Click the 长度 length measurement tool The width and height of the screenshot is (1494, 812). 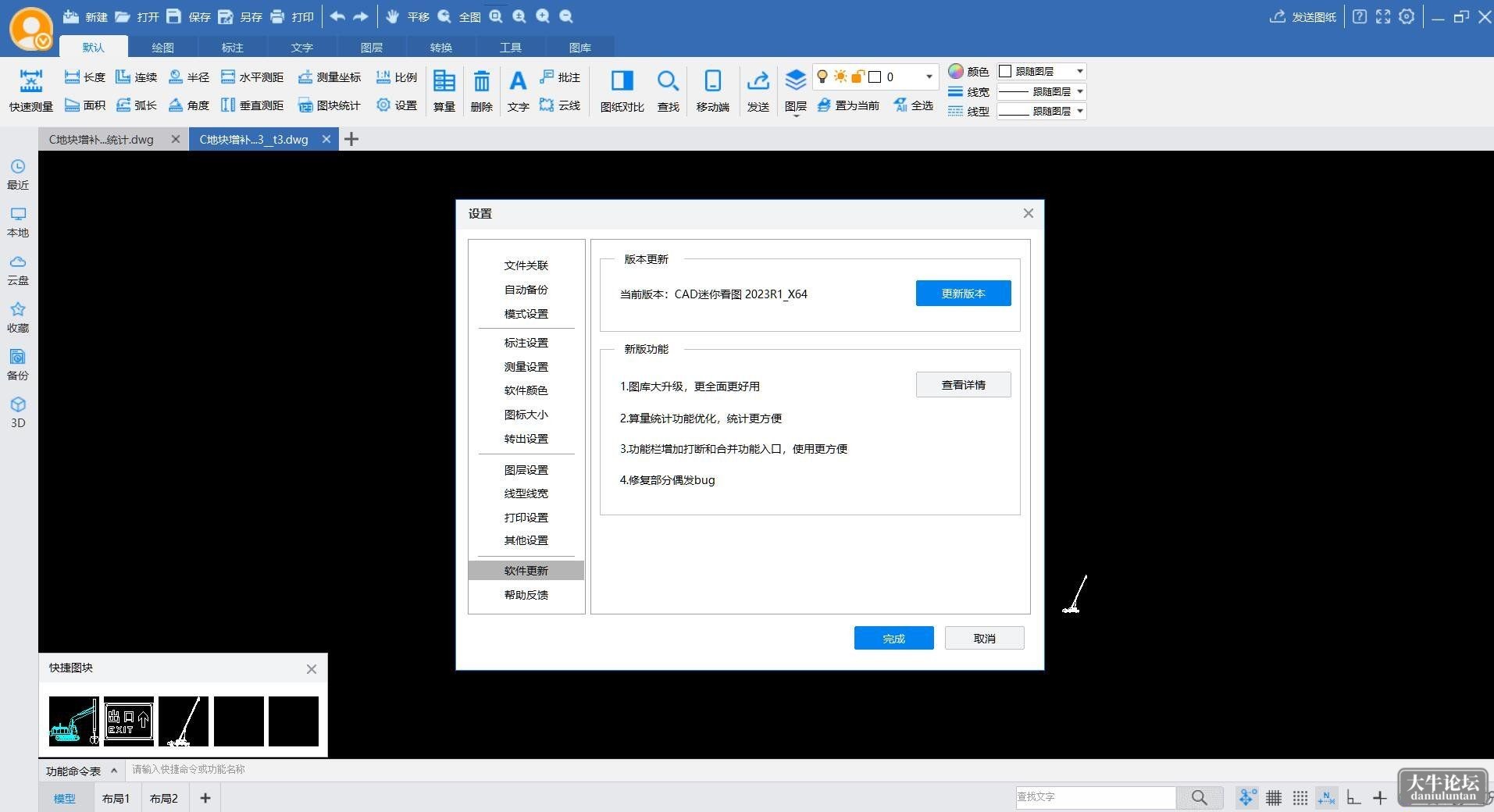[x=84, y=77]
